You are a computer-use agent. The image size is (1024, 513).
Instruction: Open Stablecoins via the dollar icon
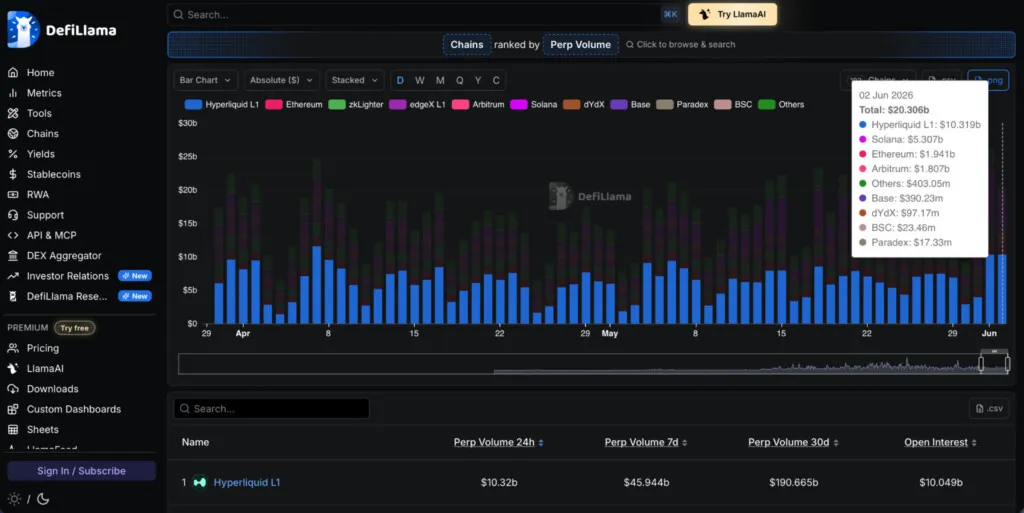13,174
